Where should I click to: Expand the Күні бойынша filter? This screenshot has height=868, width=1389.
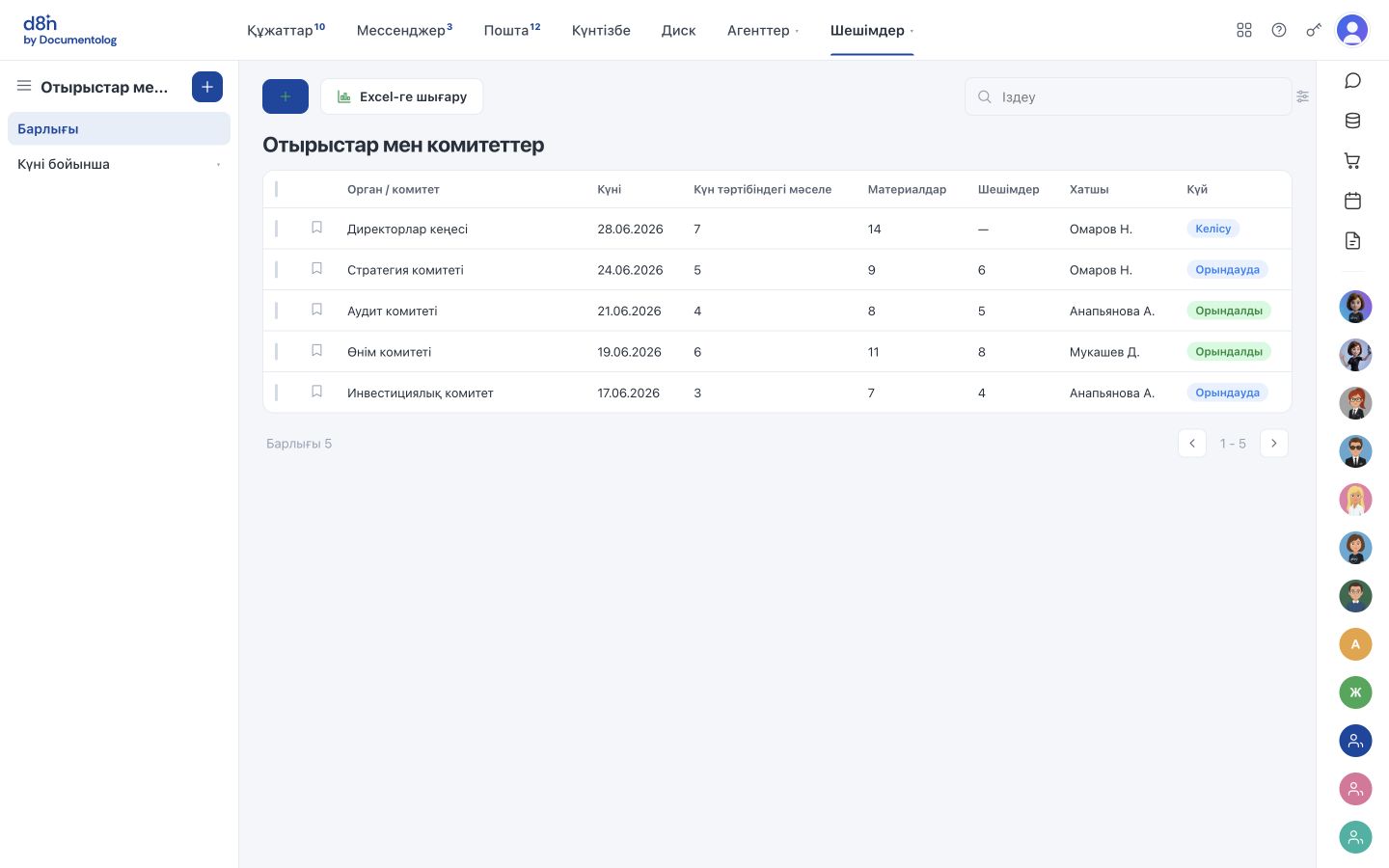(x=119, y=164)
